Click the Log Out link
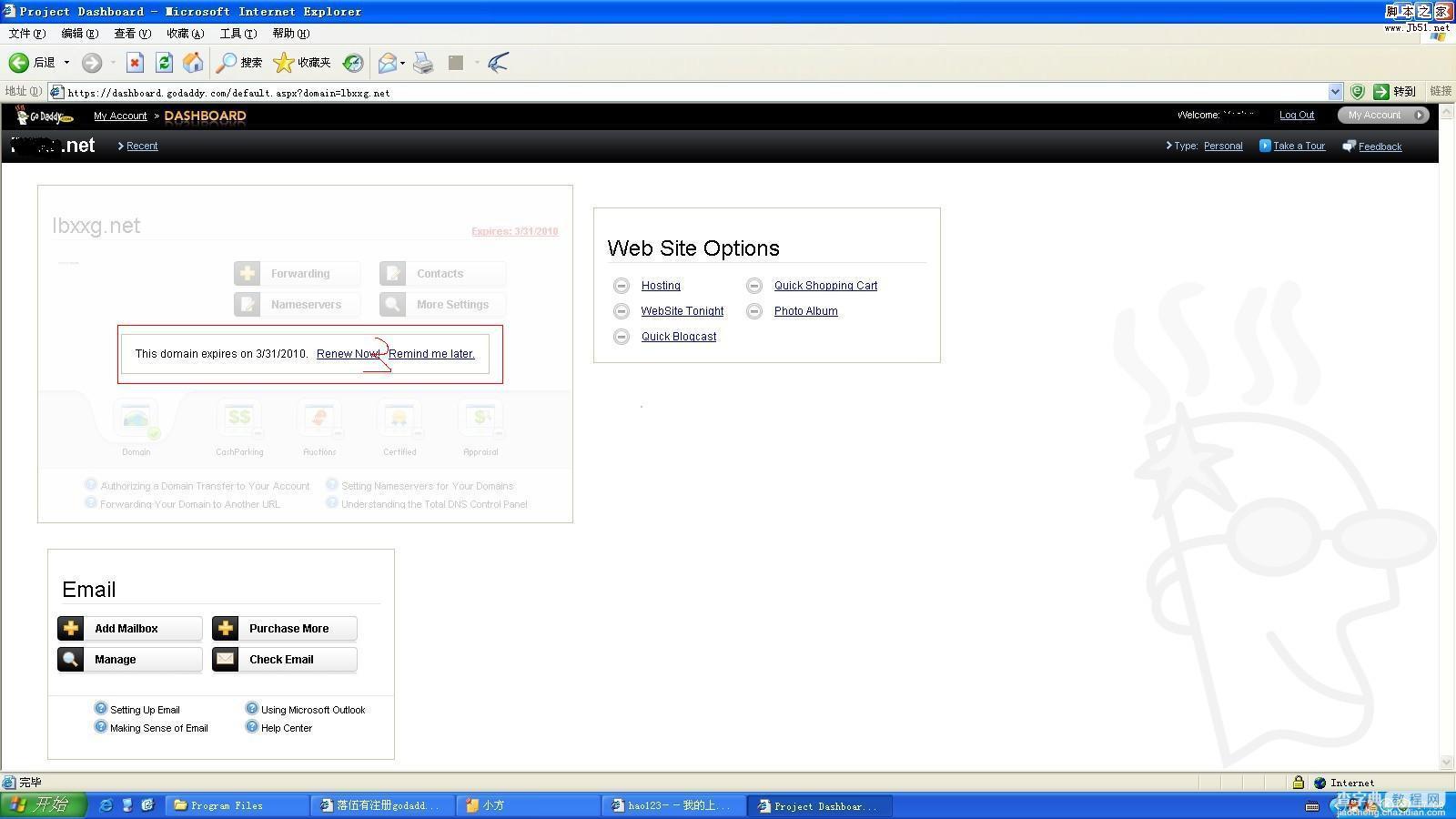This screenshot has height=819, width=1456. [x=1297, y=115]
